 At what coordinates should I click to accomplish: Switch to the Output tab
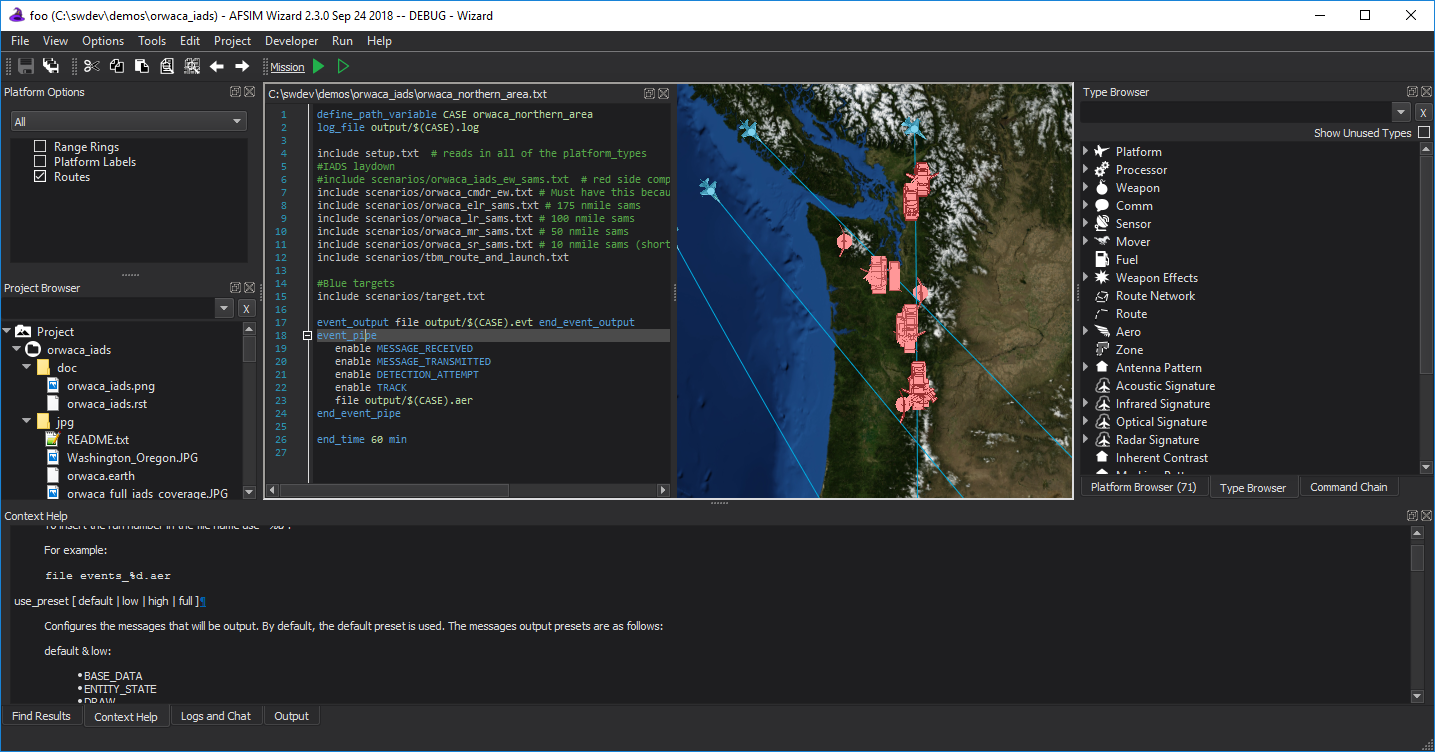coord(291,716)
